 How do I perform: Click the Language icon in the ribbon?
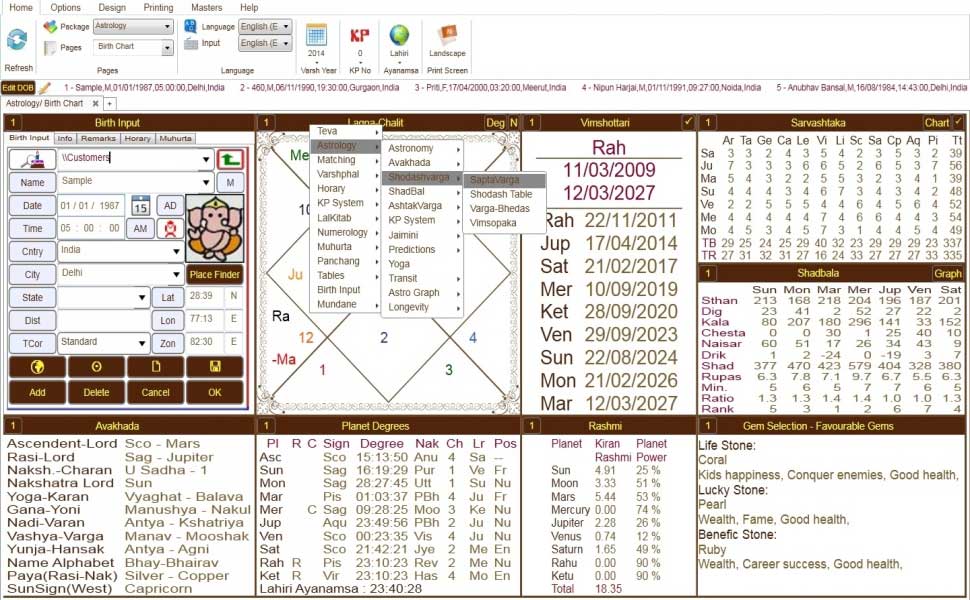coord(191,26)
